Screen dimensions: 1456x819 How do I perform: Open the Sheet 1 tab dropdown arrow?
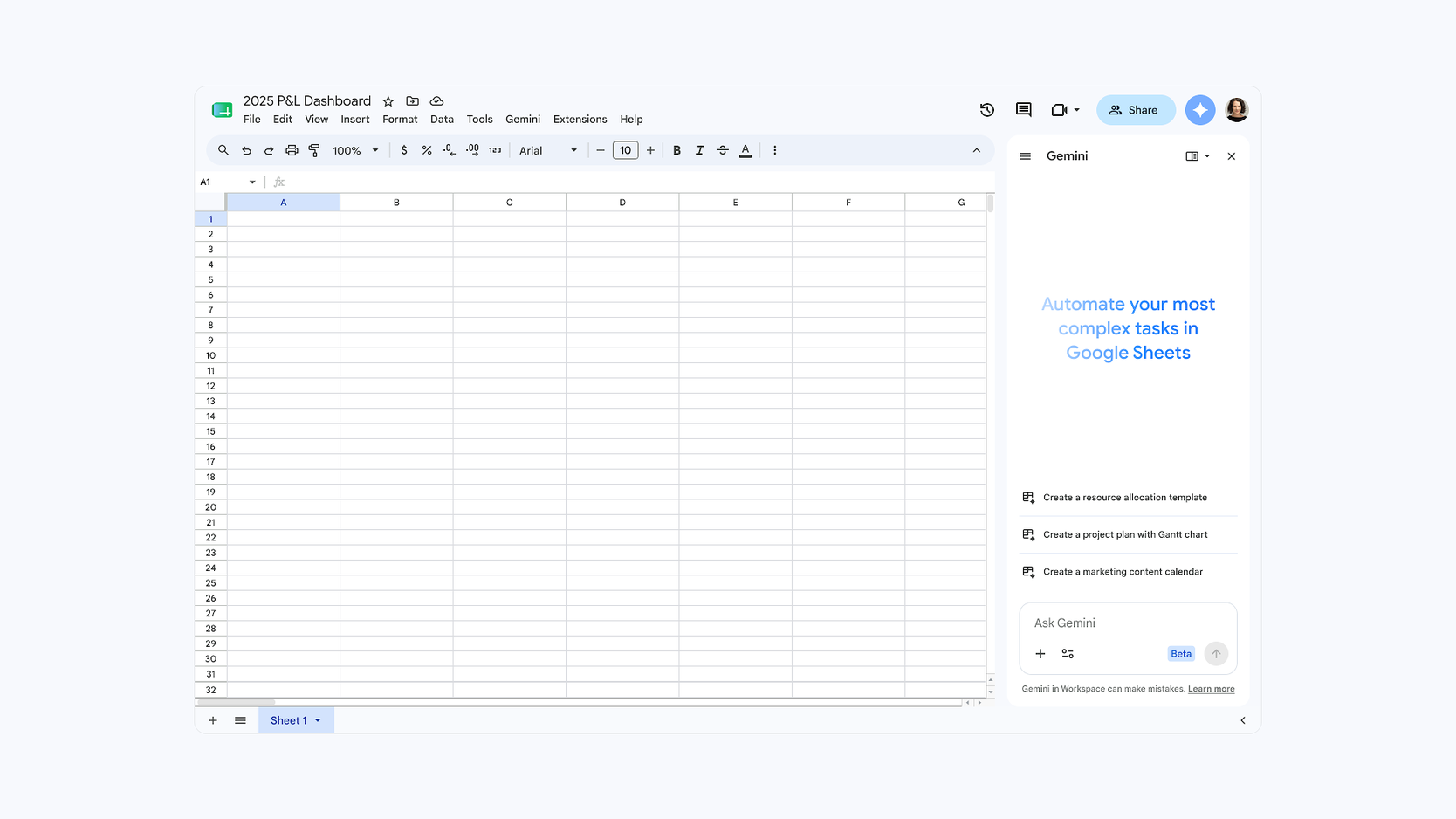pyautogui.click(x=318, y=720)
